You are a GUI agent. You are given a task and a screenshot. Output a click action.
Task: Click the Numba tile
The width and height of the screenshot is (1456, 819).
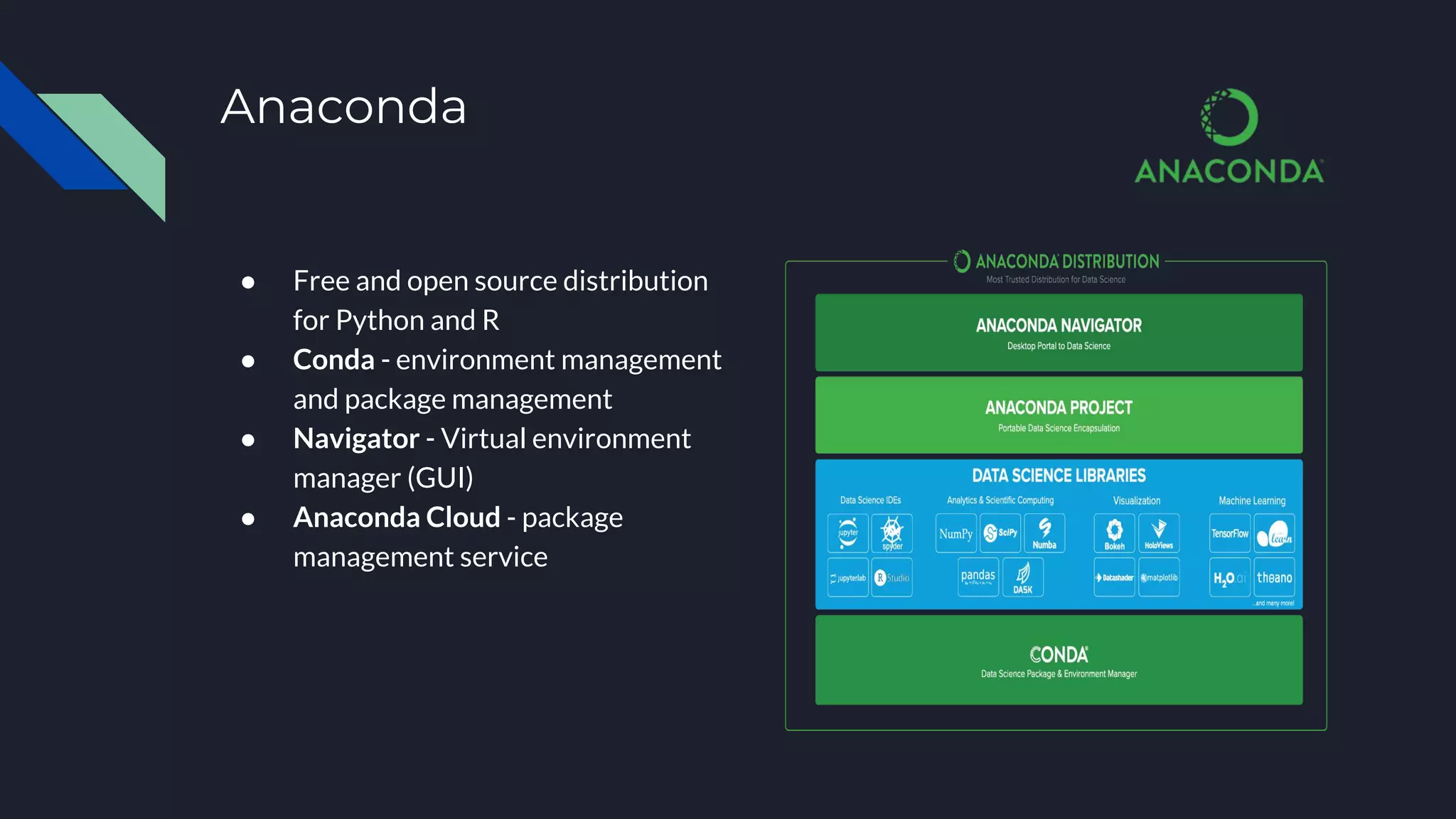pos(1044,533)
